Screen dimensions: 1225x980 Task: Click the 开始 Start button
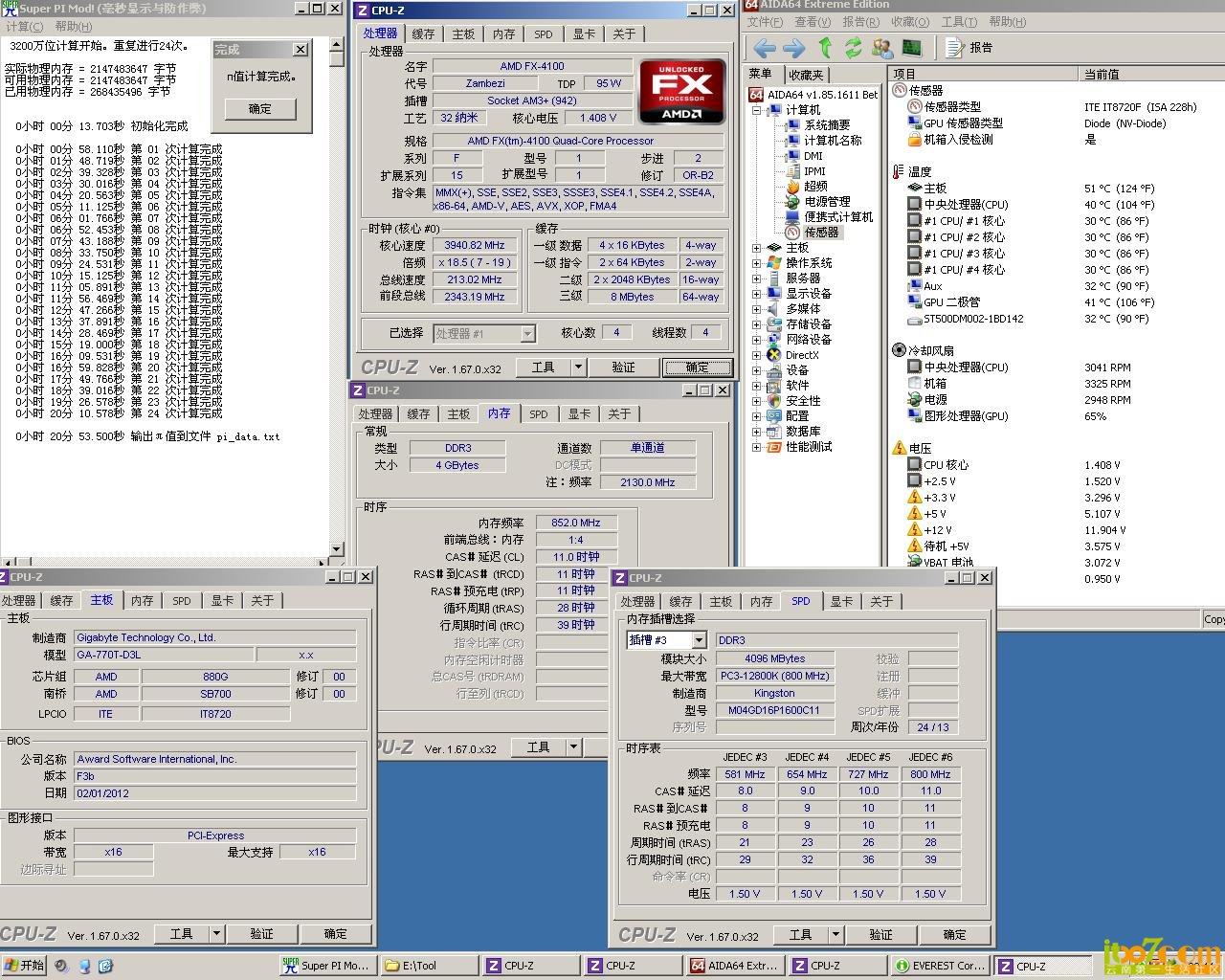(24, 966)
